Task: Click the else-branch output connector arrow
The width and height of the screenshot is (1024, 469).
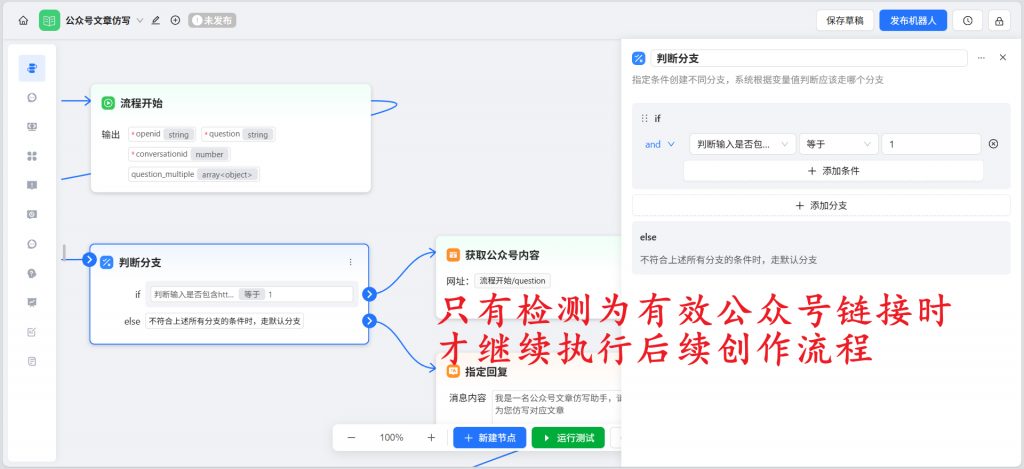Action: [369, 321]
